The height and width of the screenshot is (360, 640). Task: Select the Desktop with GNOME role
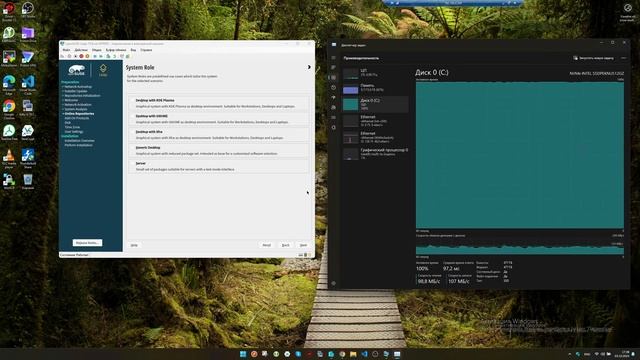(x=219, y=119)
